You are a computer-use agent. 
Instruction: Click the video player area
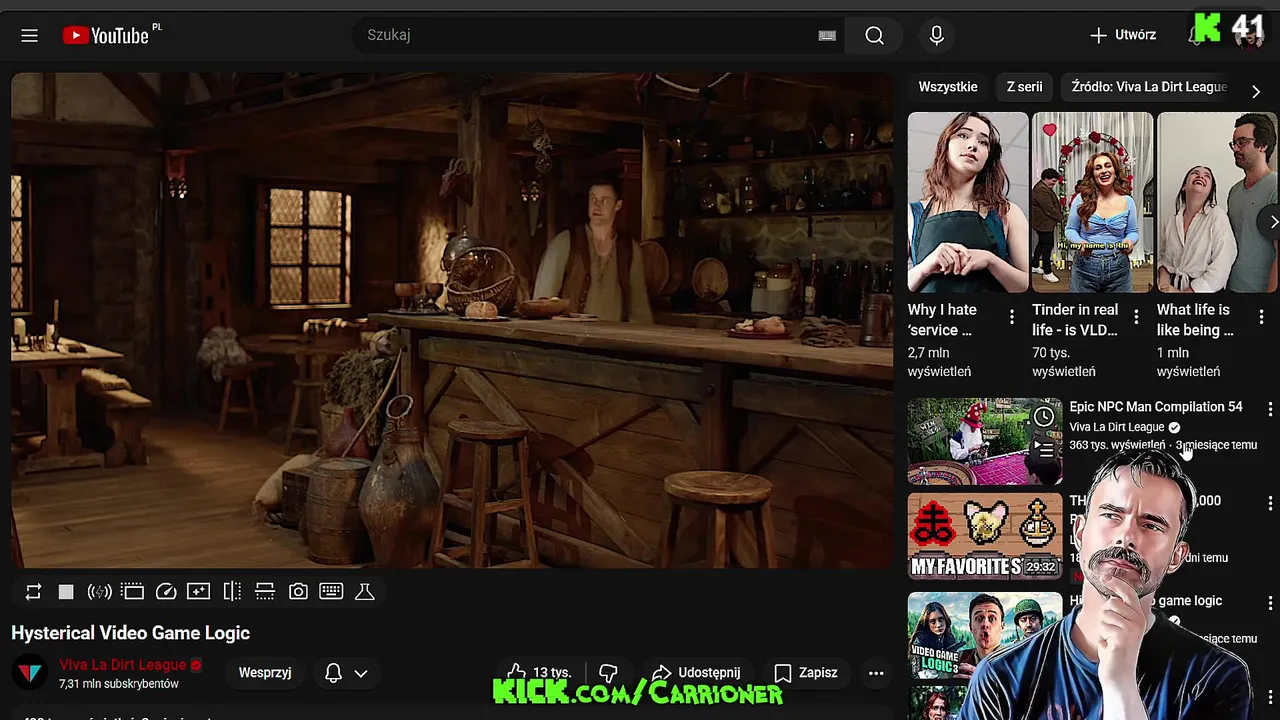tap(452, 320)
